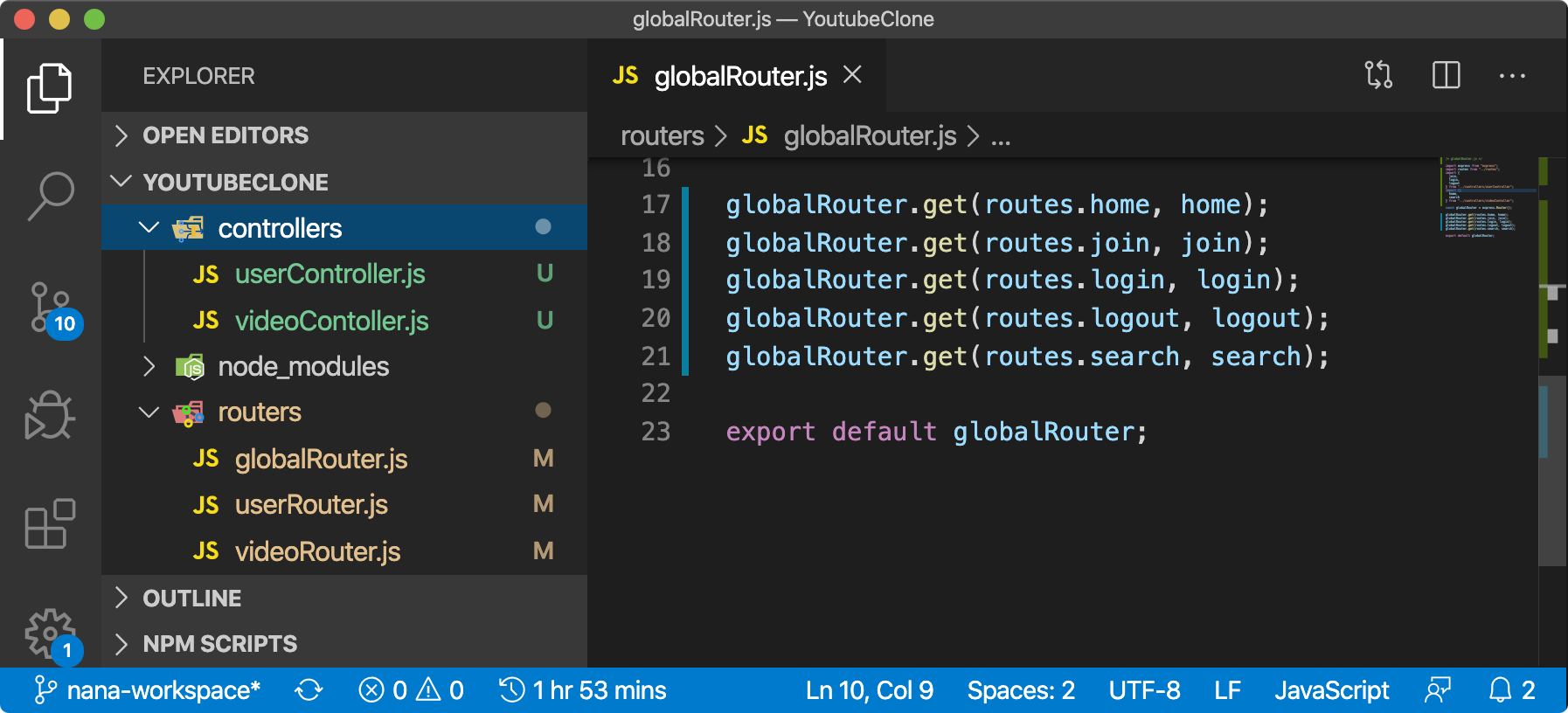Open the Extensions view icon
This screenshot has width=1568, height=713.
50,523
